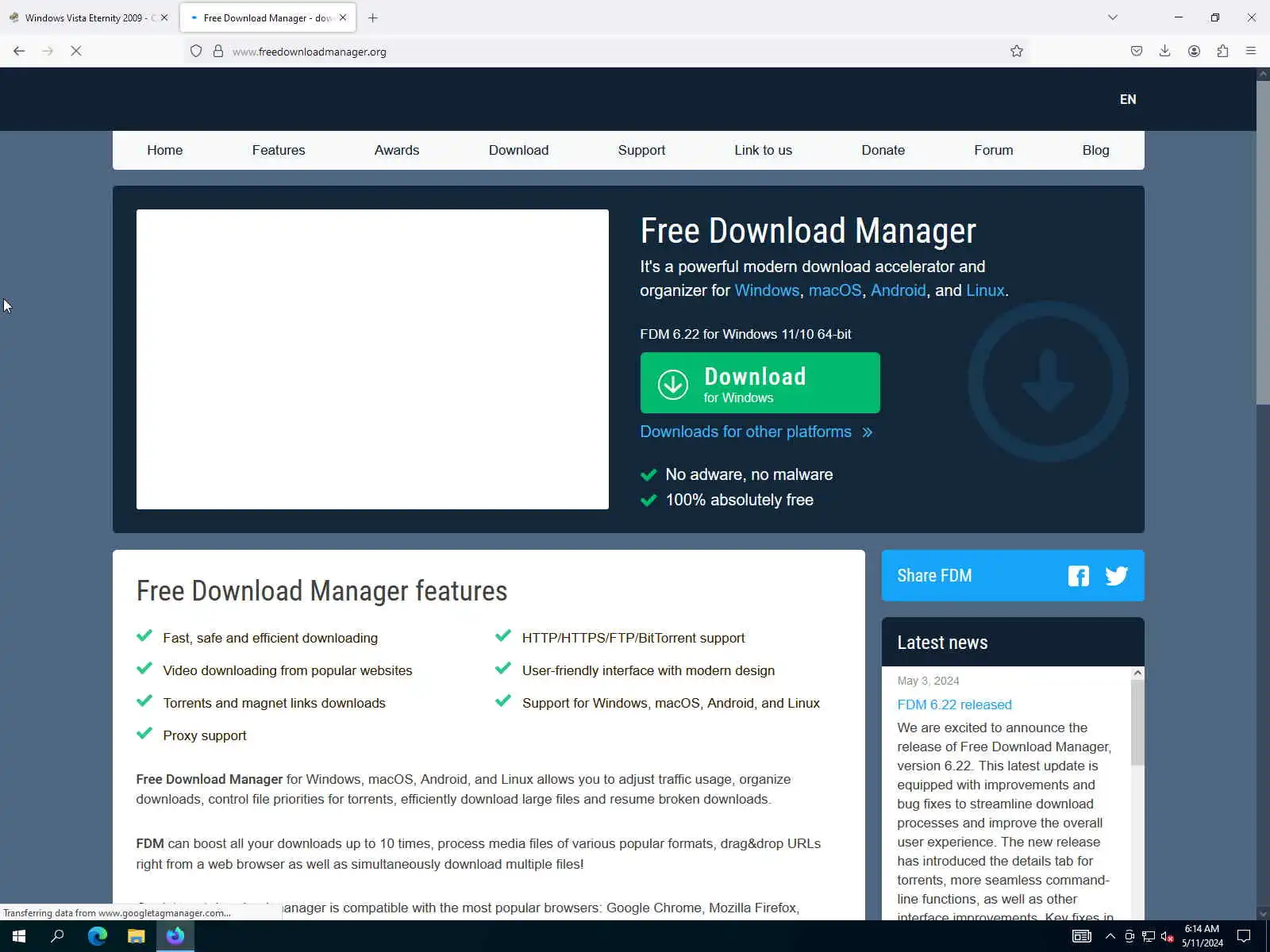Viewport: 1270px width, 952px height.
Task: Click the Share FDM label
Action: 934,576
